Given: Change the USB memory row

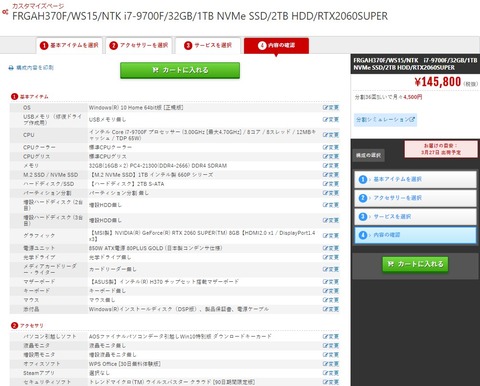Looking at the screenshot, I should 331,119.
